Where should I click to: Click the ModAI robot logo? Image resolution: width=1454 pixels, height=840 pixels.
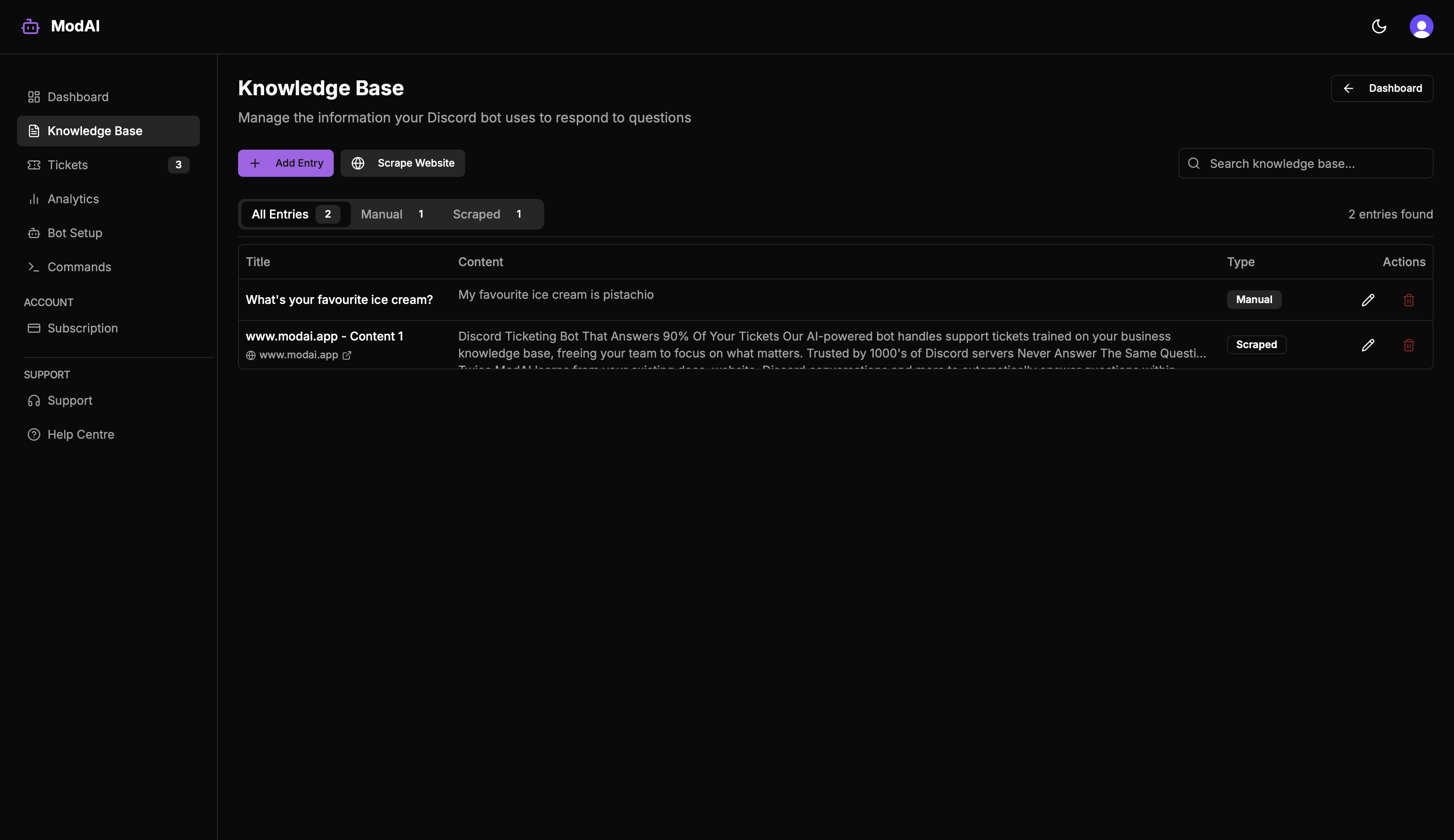click(x=30, y=26)
